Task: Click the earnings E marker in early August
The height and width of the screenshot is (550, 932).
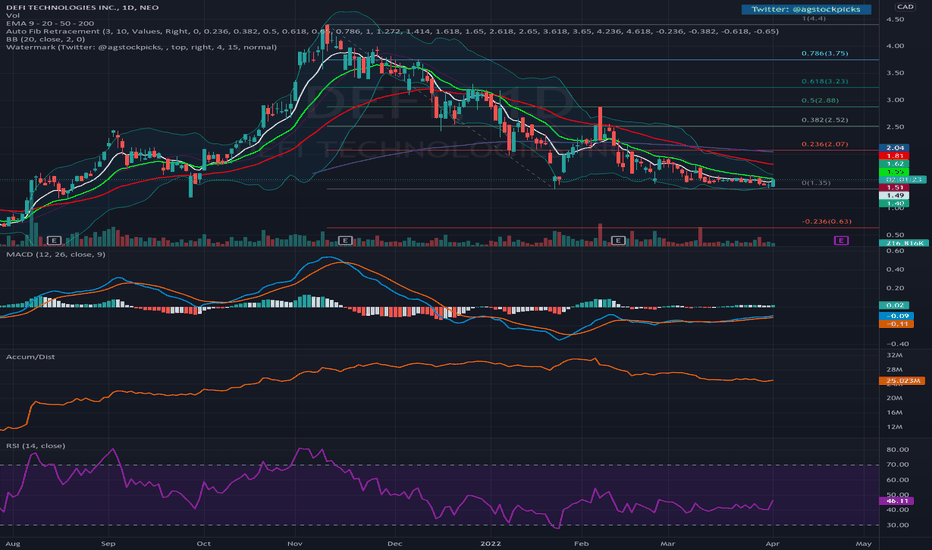Action: click(54, 240)
